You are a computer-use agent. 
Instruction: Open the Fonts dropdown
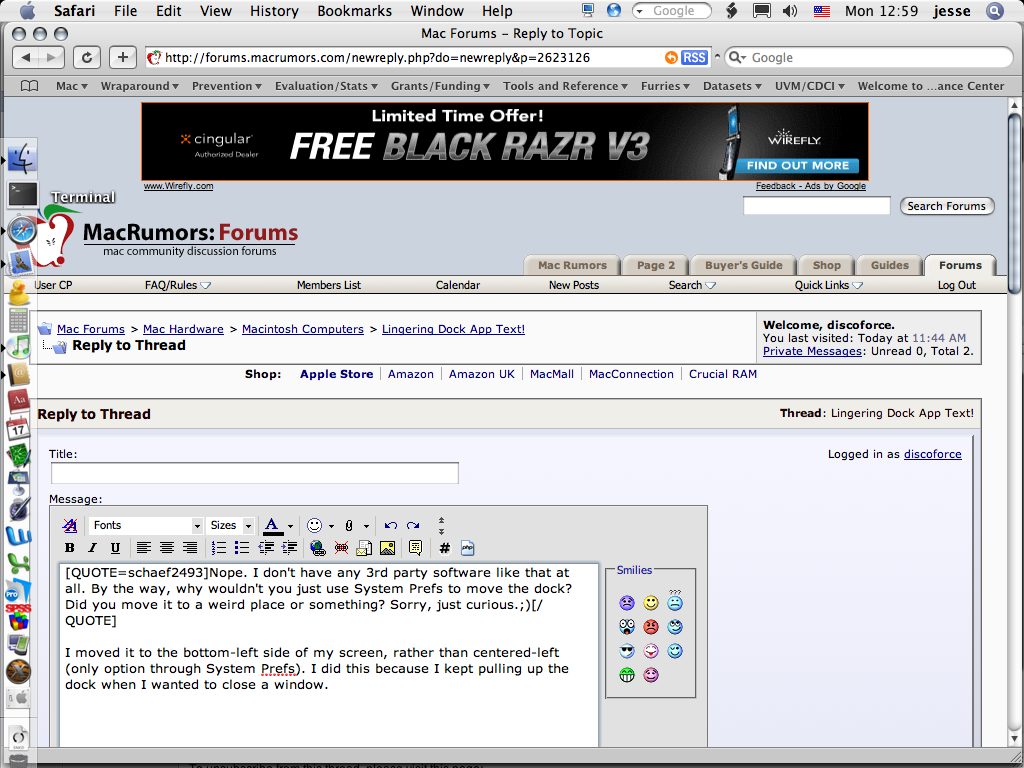click(x=146, y=525)
